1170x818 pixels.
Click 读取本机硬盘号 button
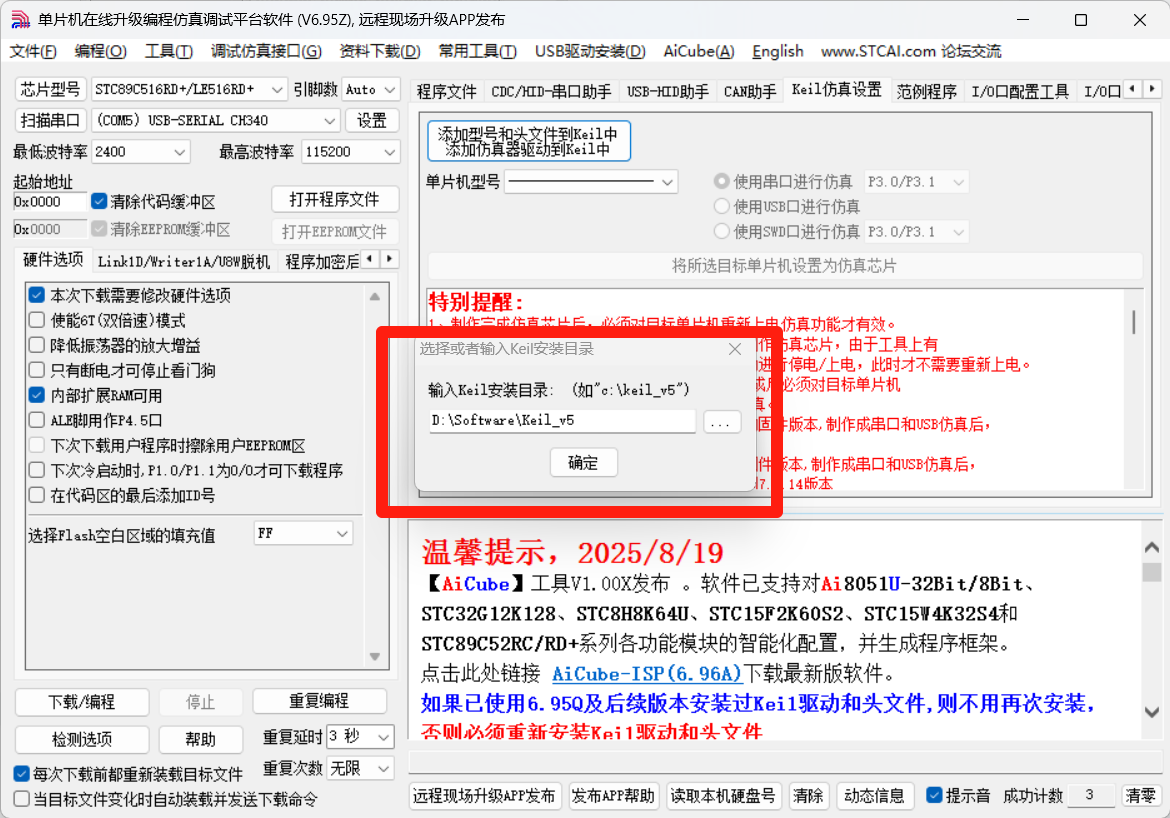tap(723, 796)
